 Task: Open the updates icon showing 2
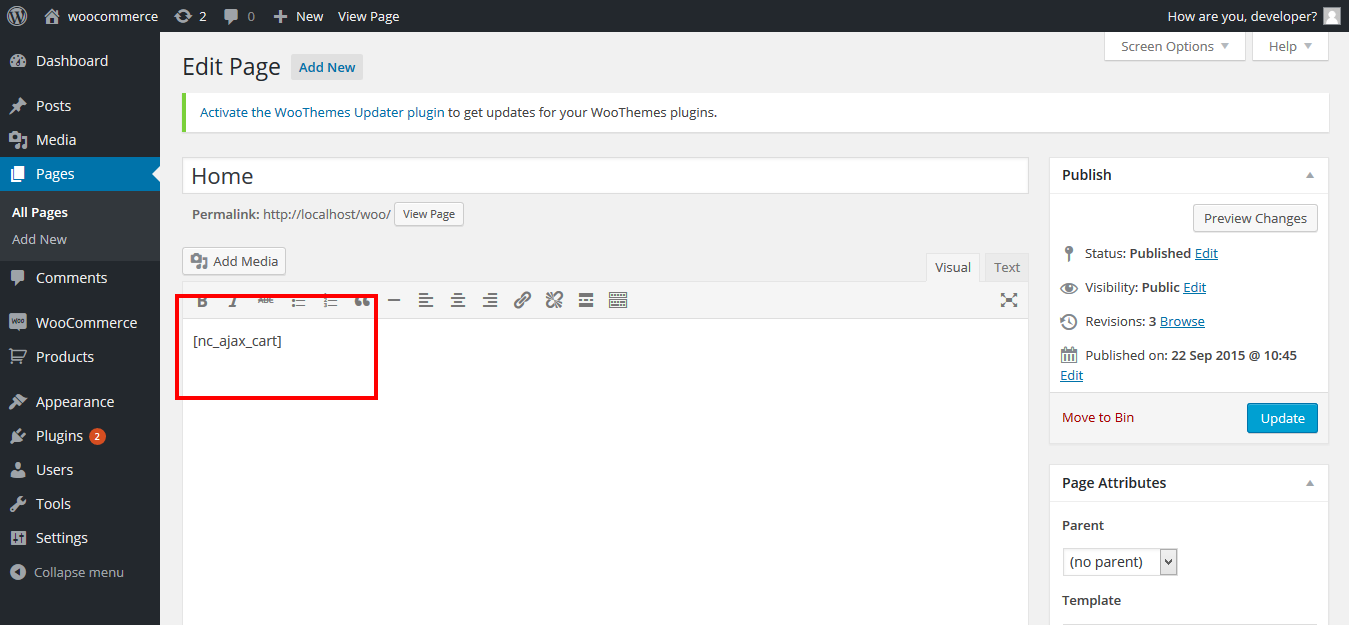point(190,16)
